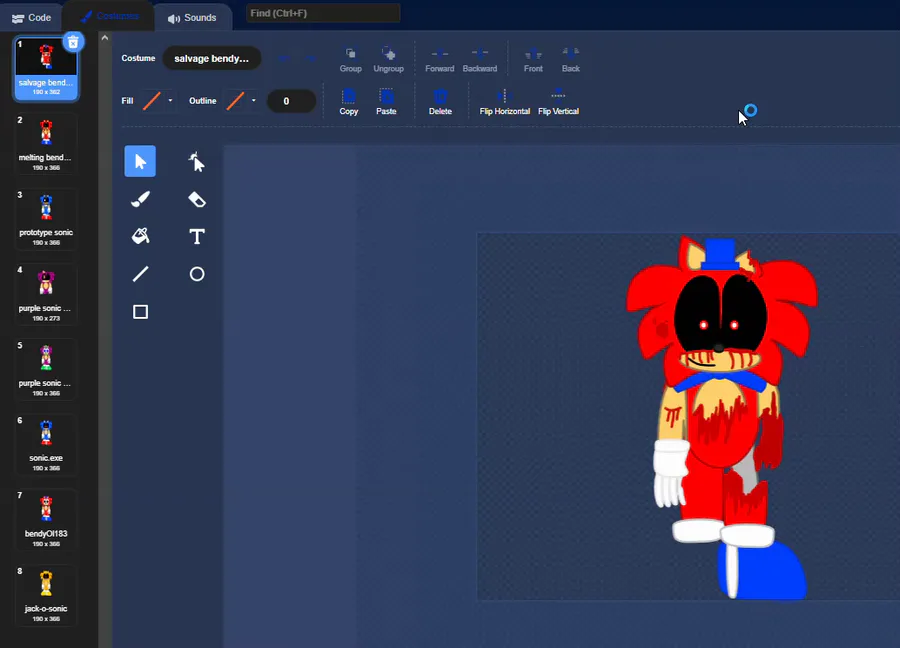The image size is (900, 648).
Task: Click the Fill color swatch
Action: pyautogui.click(x=152, y=100)
